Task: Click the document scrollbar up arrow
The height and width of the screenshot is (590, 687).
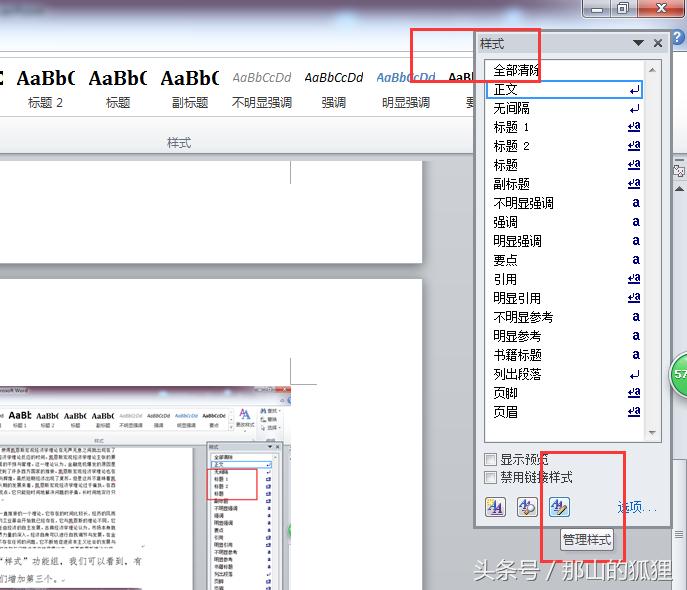Action: tap(679, 189)
